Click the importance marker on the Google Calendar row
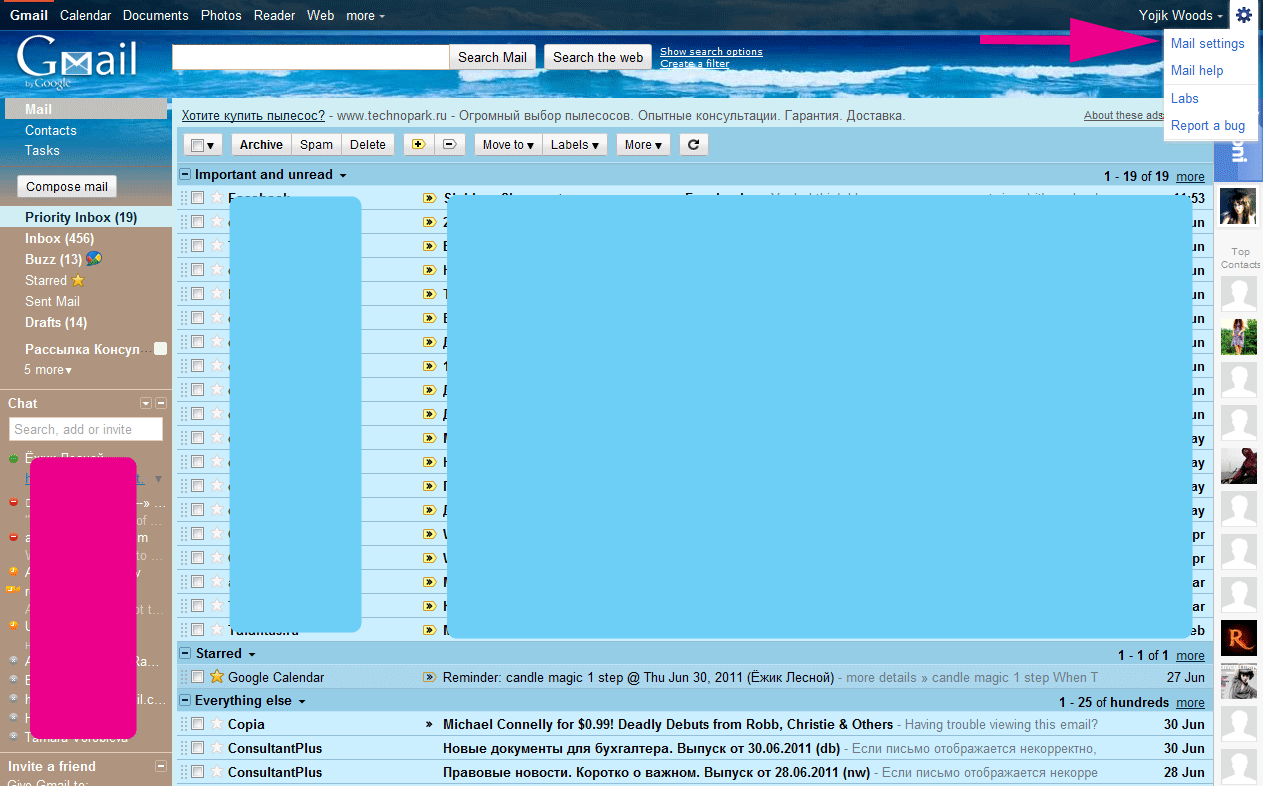 point(430,676)
